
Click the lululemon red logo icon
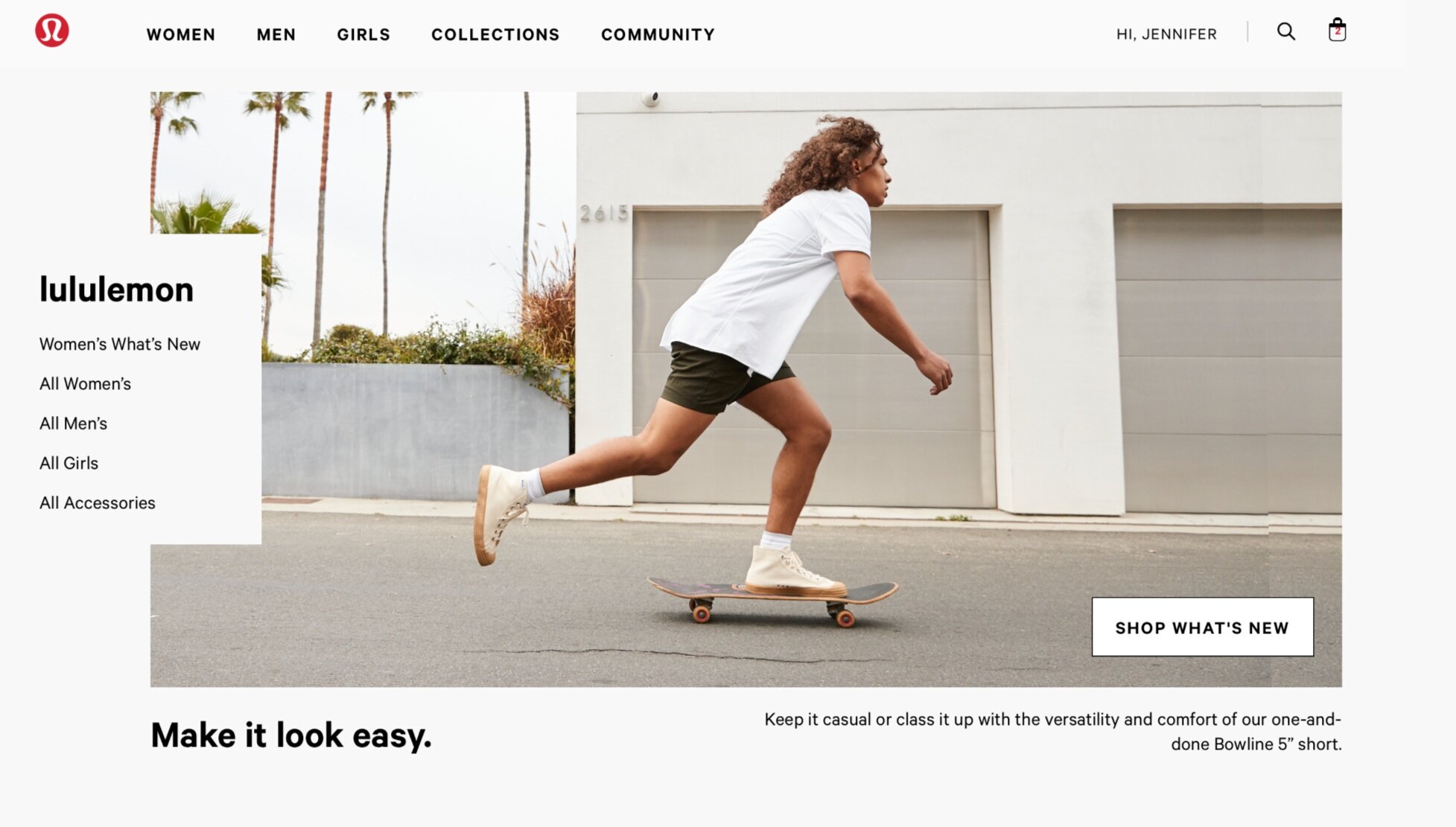[x=52, y=31]
